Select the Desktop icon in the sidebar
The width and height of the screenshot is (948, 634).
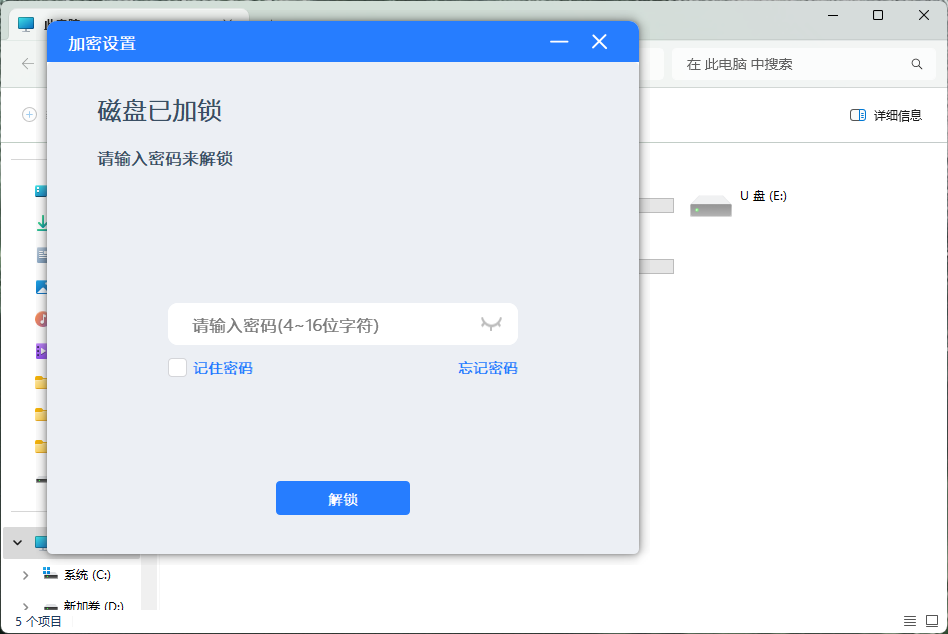[41, 190]
